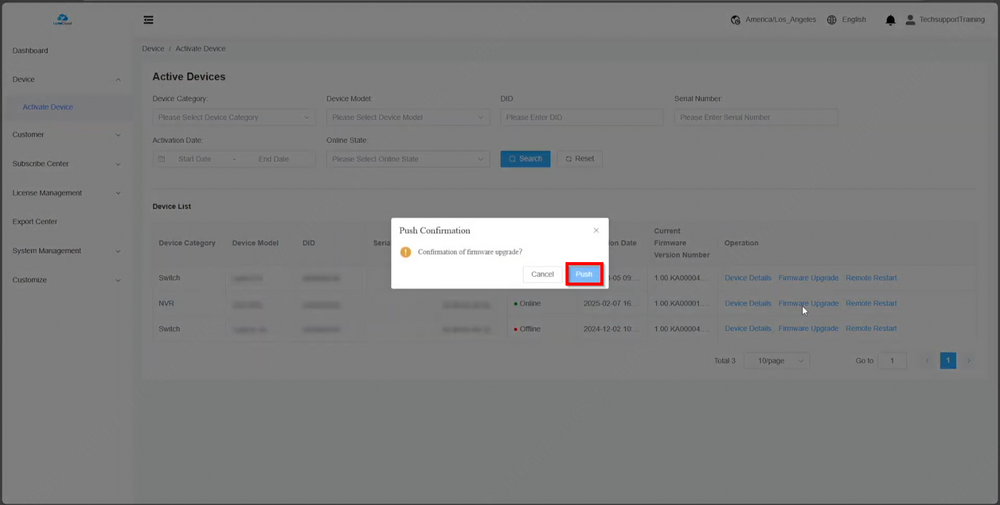Open the 10/page page size selector
This screenshot has width=1000, height=505.
[x=777, y=361]
